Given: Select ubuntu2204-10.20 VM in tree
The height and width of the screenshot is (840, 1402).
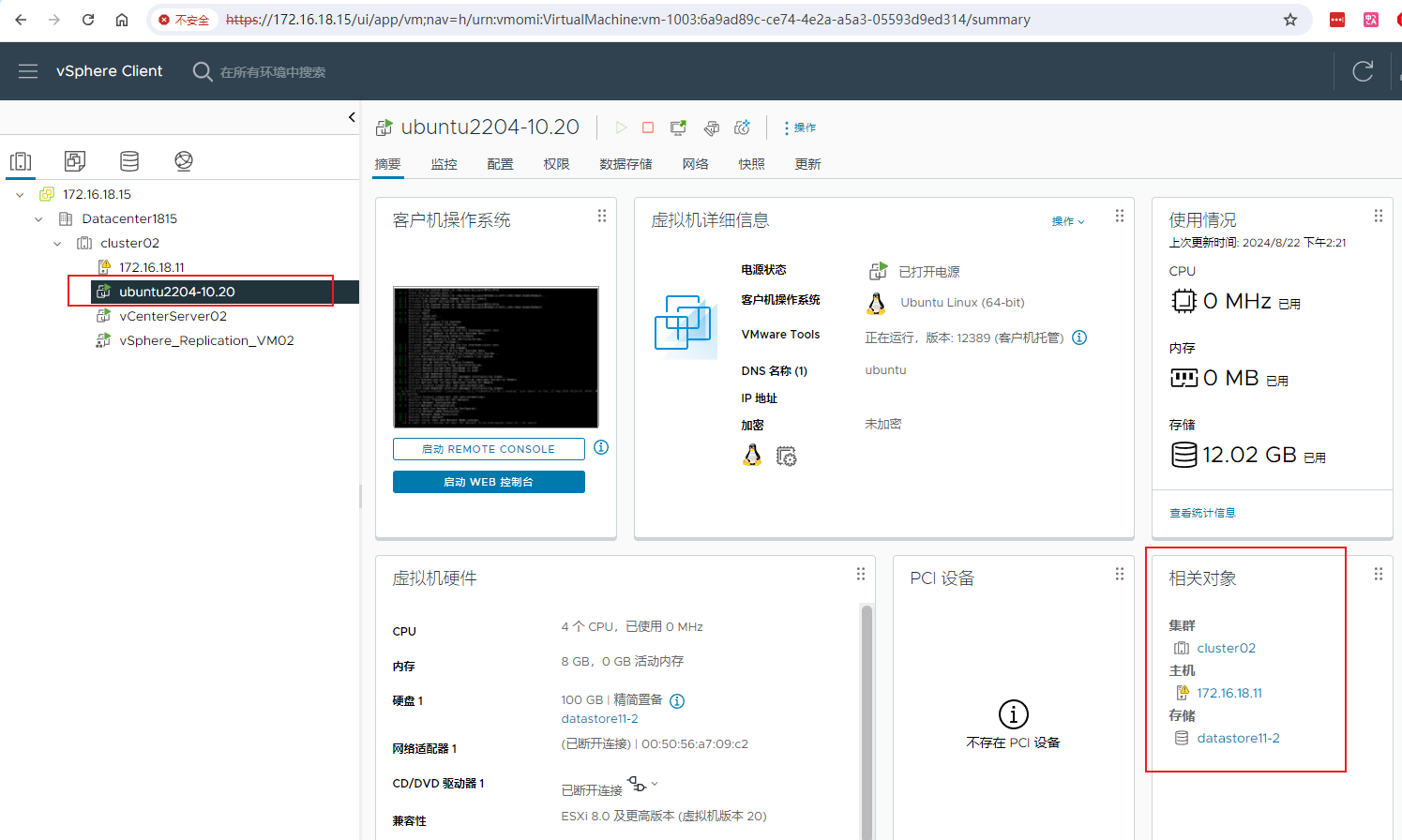Looking at the screenshot, I should pos(176,292).
